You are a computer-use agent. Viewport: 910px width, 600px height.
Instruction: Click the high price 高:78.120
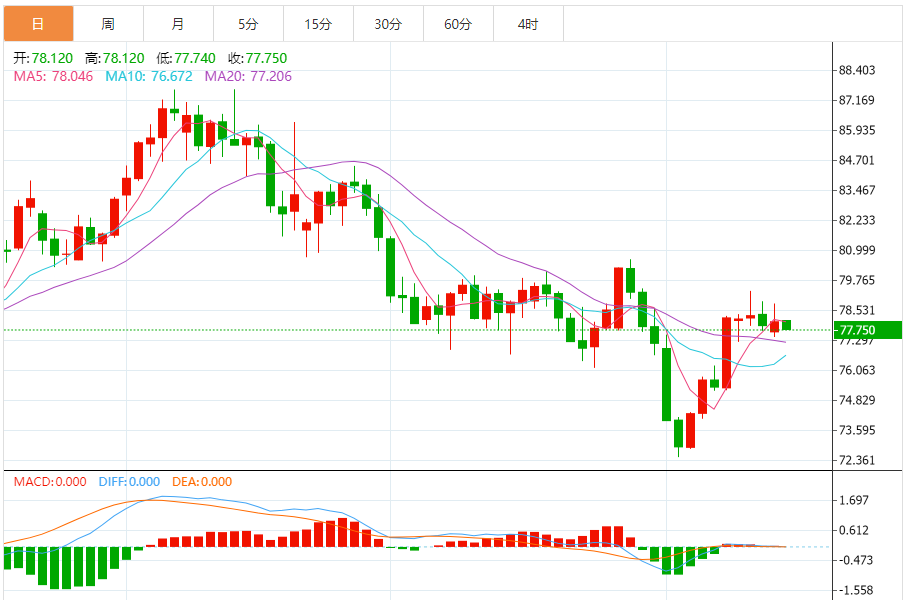click(x=114, y=58)
